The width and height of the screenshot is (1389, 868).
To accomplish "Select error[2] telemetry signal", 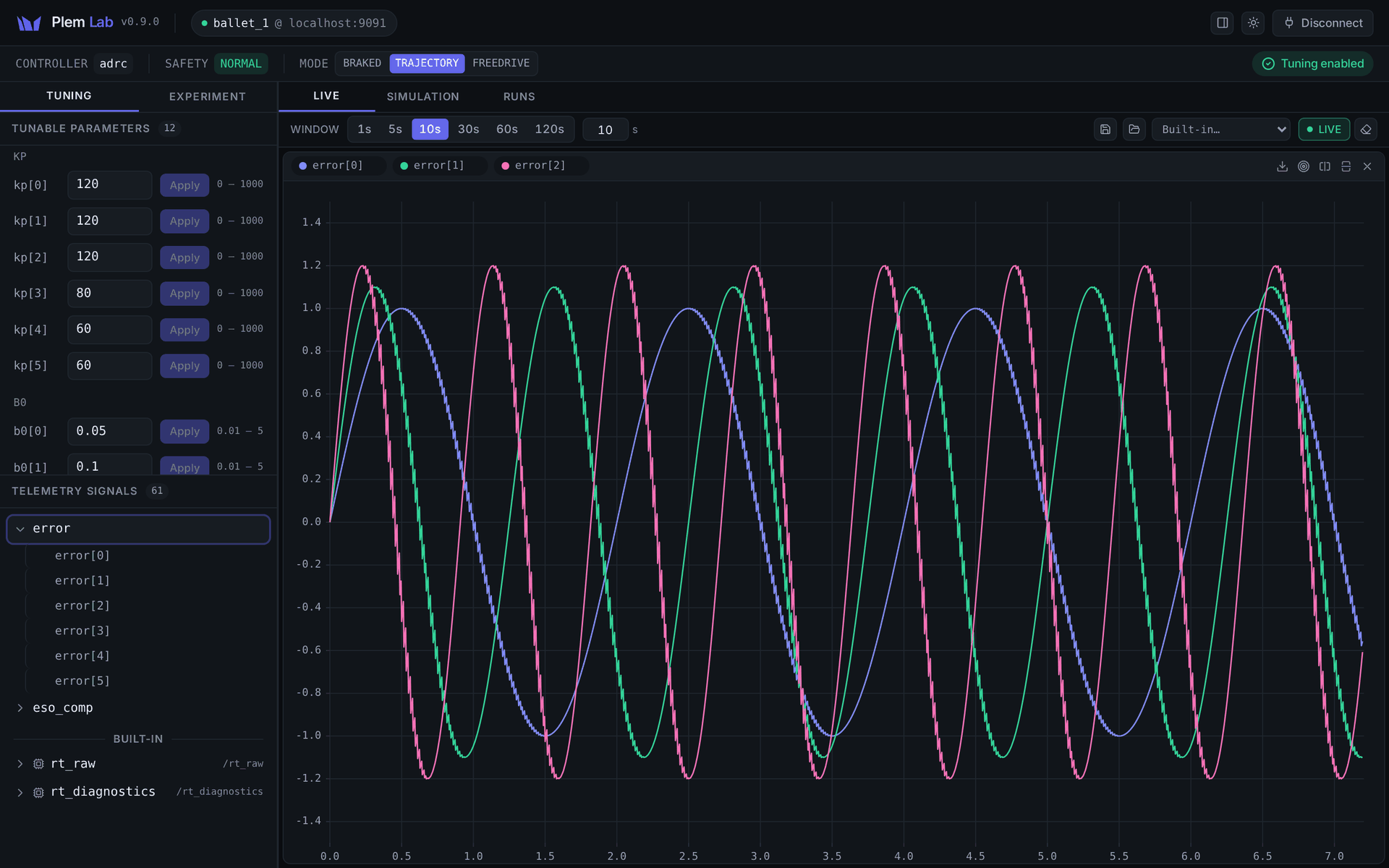I will tap(82, 606).
